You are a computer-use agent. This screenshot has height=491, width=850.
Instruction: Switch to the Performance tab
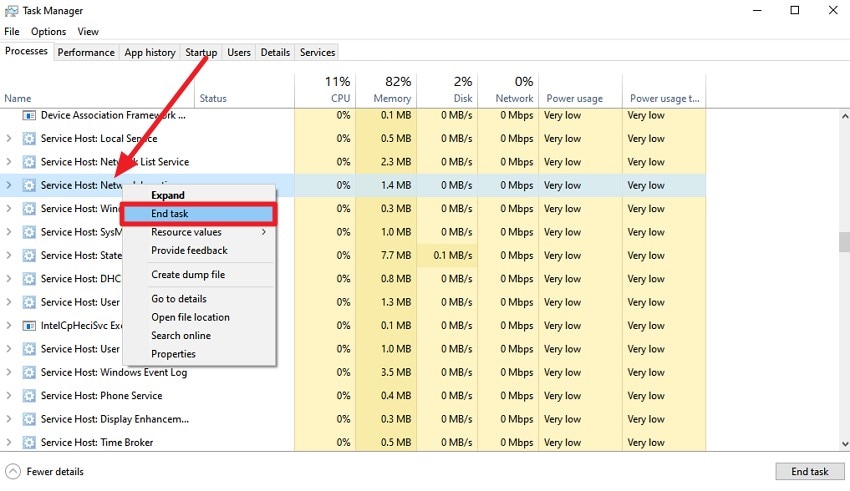point(86,53)
